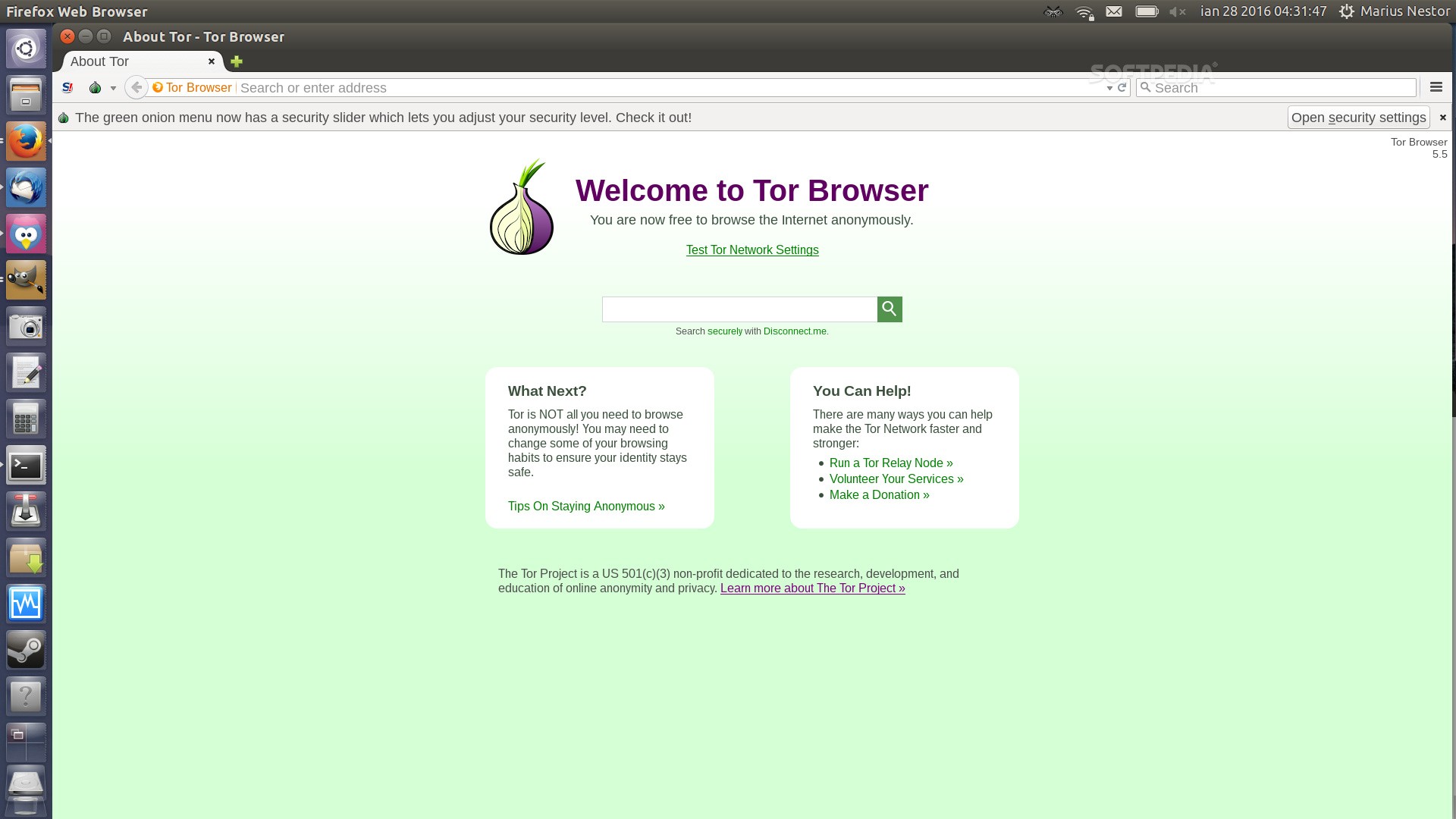
Task: Open the browser menu expander
Action: (1437, 87)
